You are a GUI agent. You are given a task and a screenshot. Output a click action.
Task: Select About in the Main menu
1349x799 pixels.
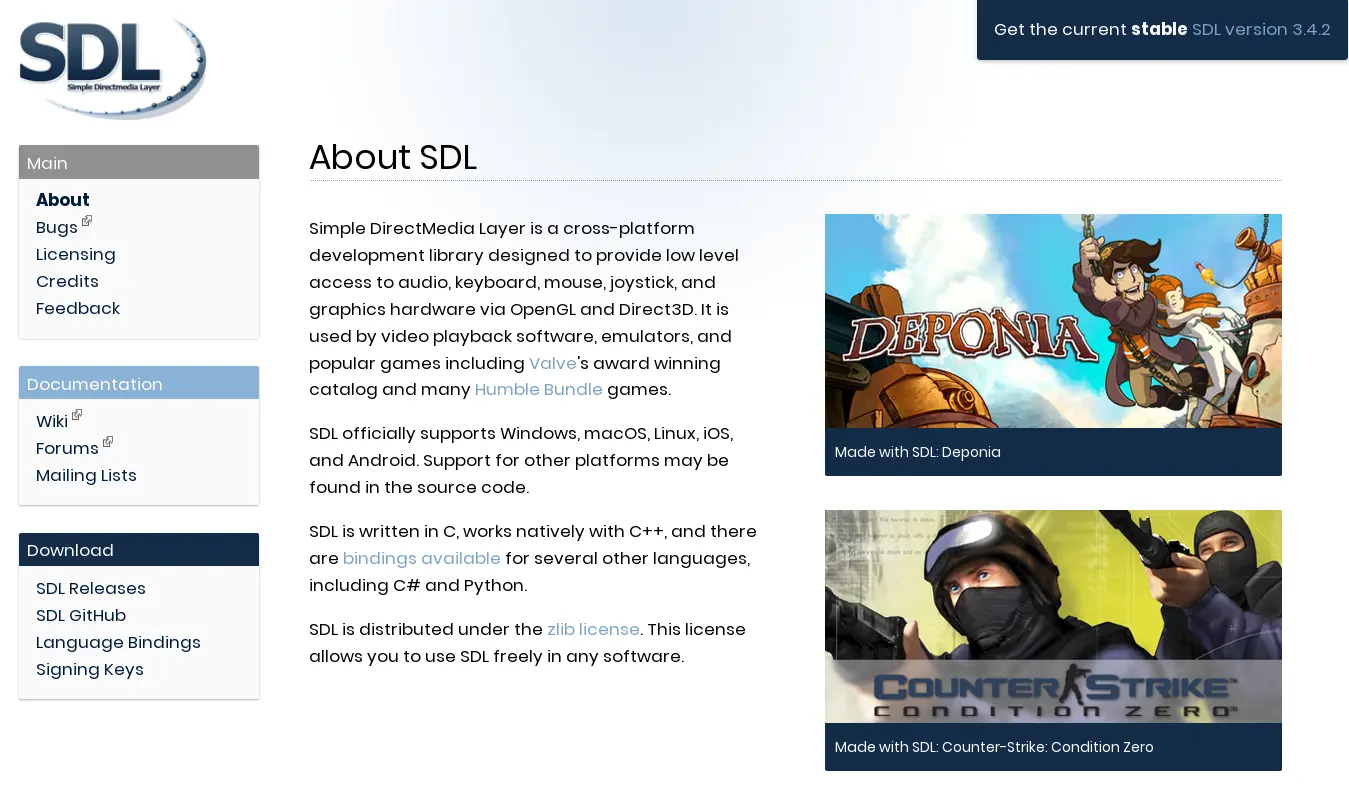[x=62, y=200]
